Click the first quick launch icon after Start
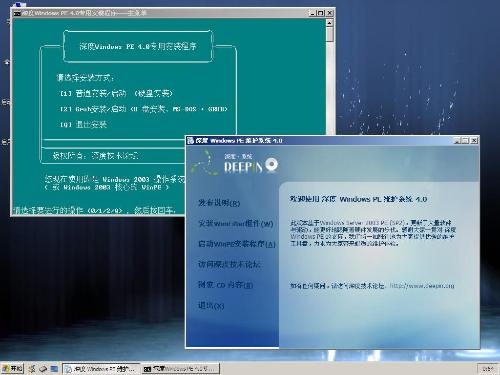Screen dimensions: 500x375 [x=32, y=369]
